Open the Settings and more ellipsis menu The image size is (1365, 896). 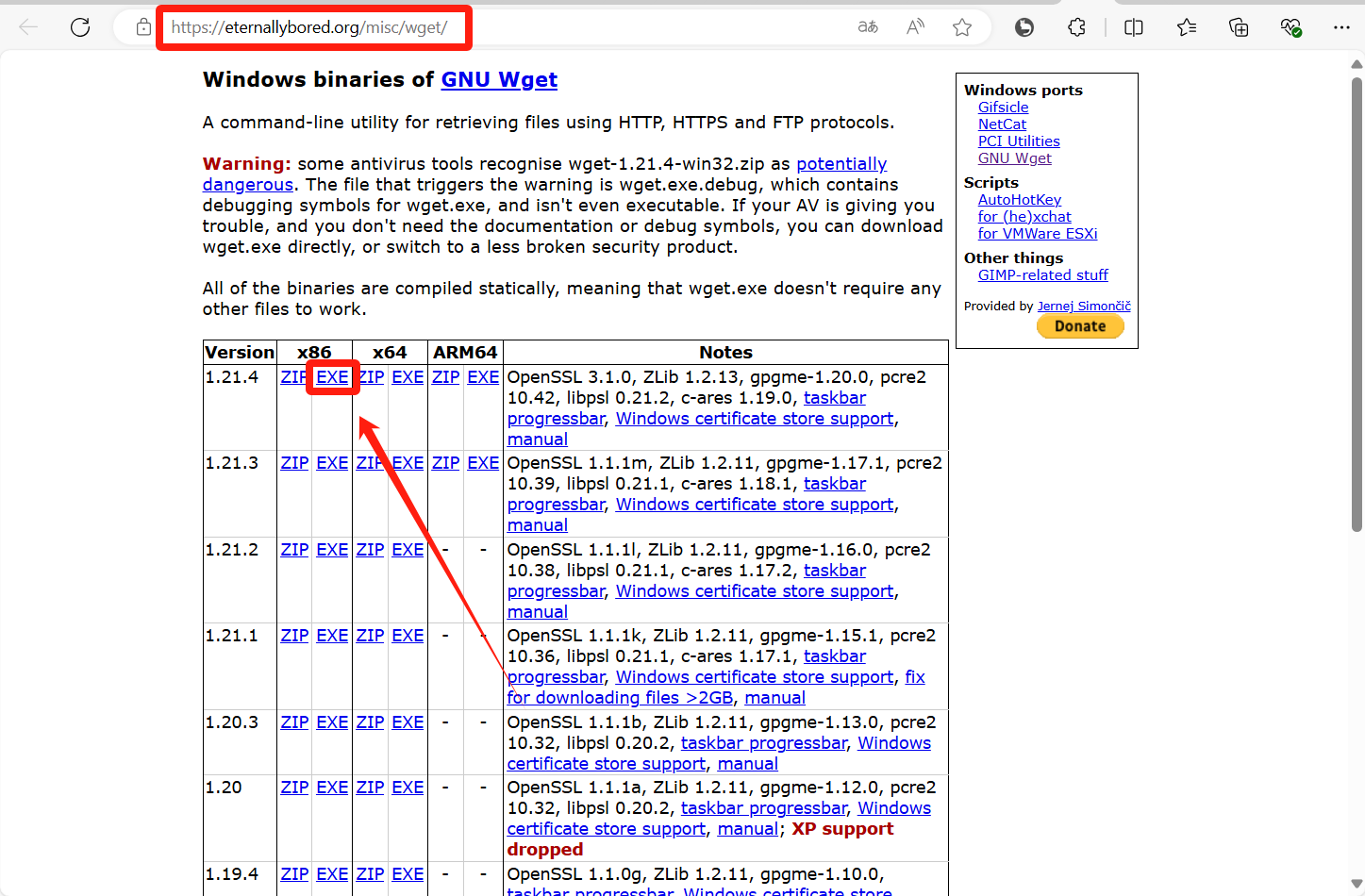[1341, 27]
